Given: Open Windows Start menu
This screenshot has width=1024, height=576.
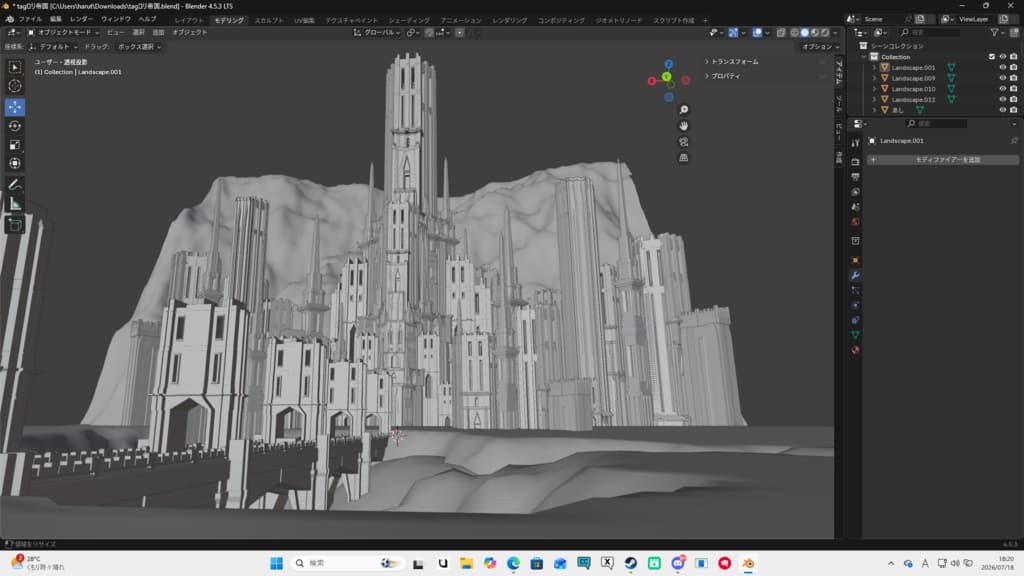Looking at the screenshot, I should point(276,563).
